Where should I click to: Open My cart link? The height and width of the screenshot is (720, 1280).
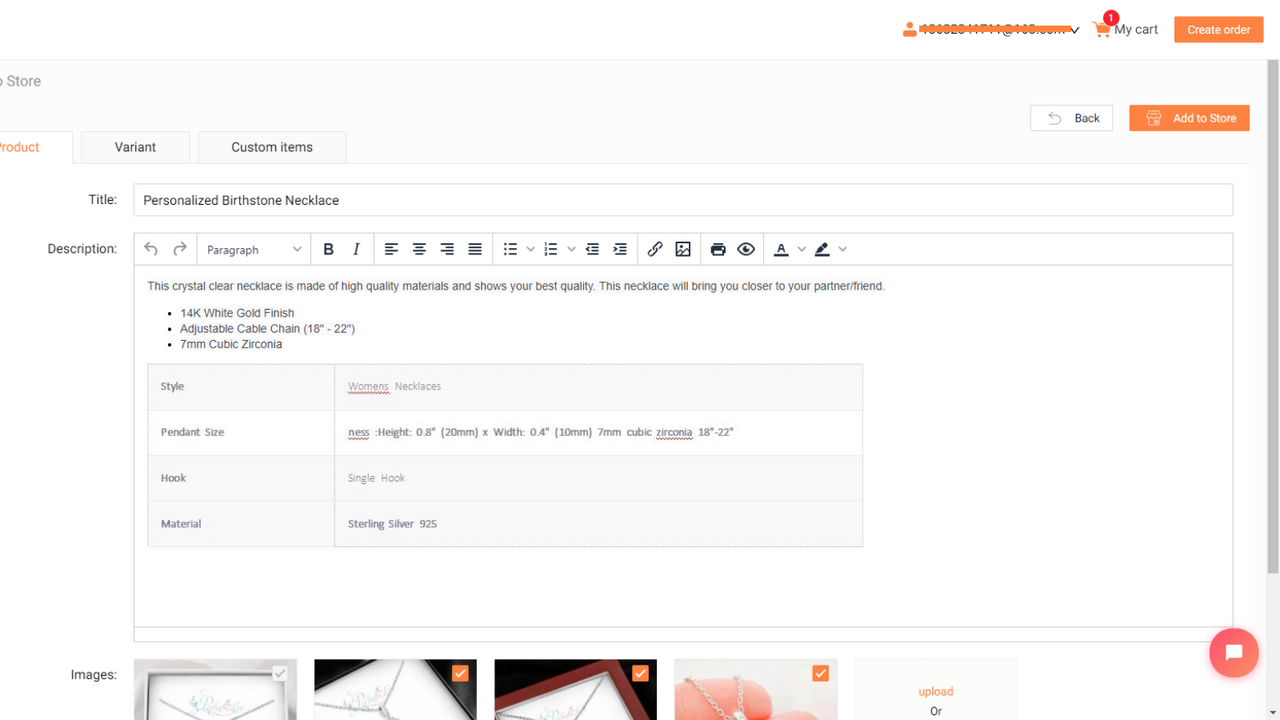click(x=1136, y=30)
